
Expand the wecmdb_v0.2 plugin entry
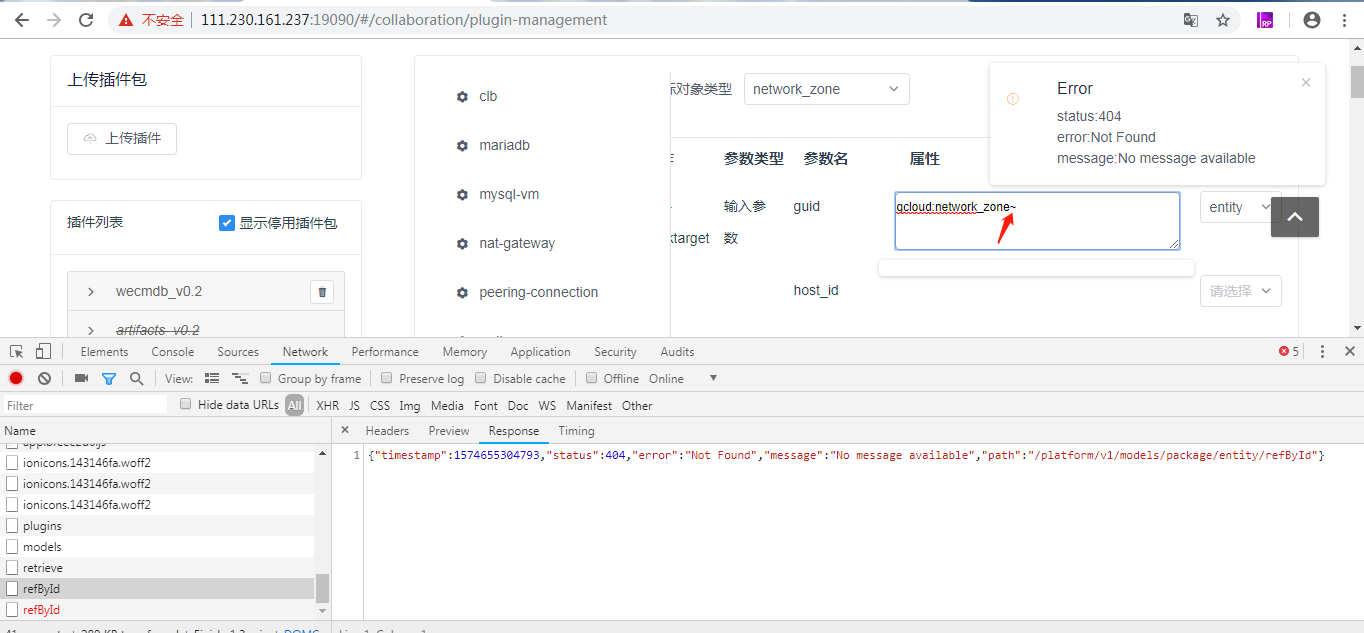pyautogui.click(x=89, y=291)
